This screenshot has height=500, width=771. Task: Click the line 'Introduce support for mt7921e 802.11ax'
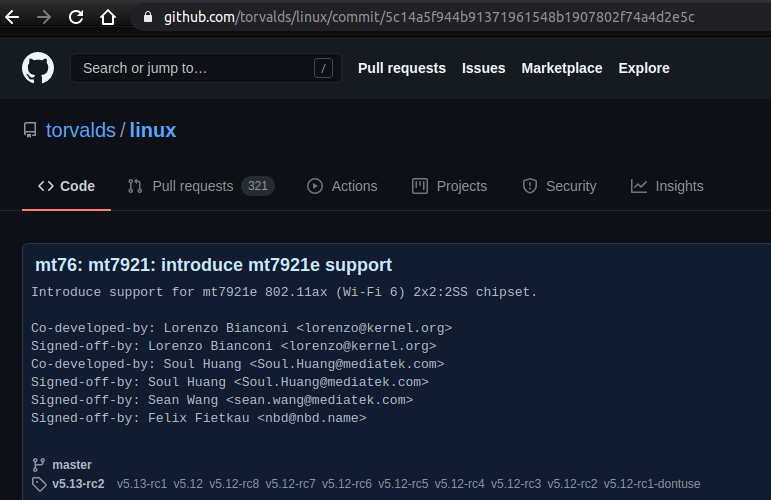point(284,292)
